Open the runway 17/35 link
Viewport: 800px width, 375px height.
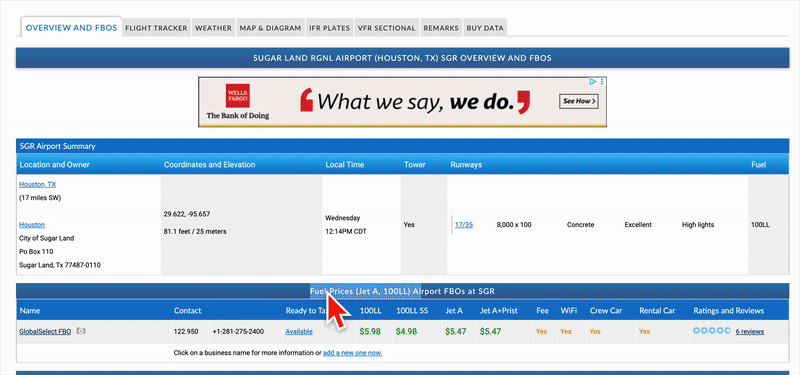tap(463, 224)
